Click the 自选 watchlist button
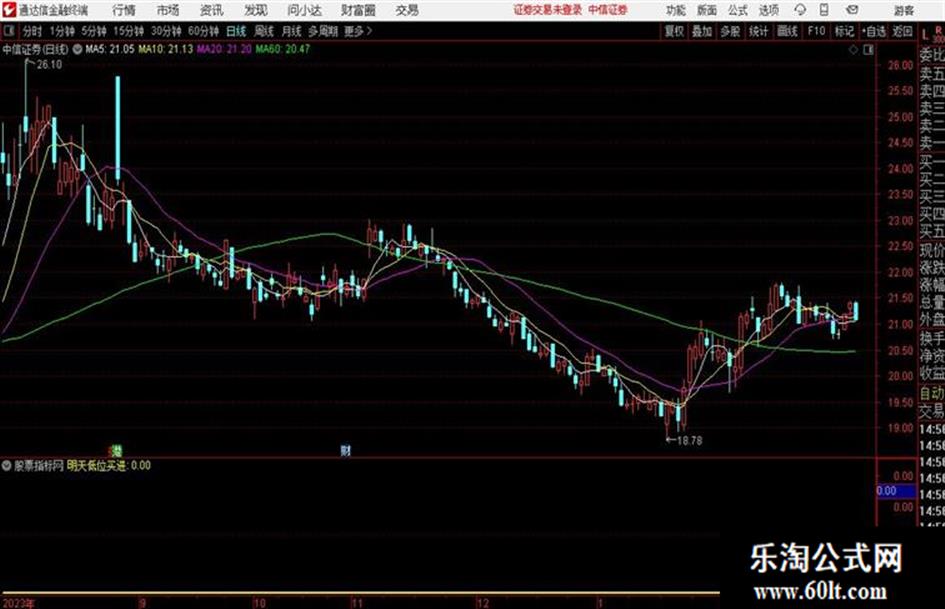This screenshot has height=609, width=945. [x=874, y=31]
